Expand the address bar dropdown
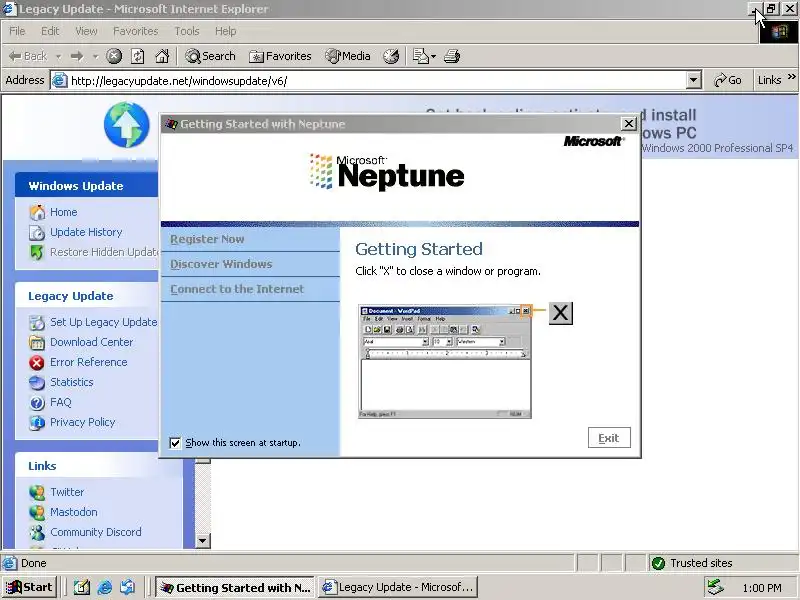 693,80
